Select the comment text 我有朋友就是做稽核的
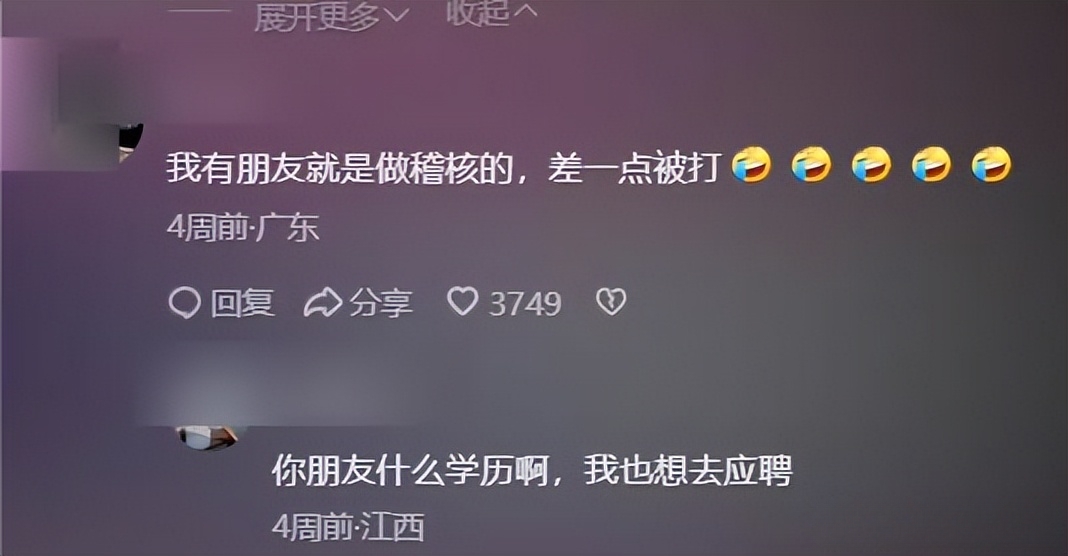Viewport: 1068px width, 556px height. 340,168
